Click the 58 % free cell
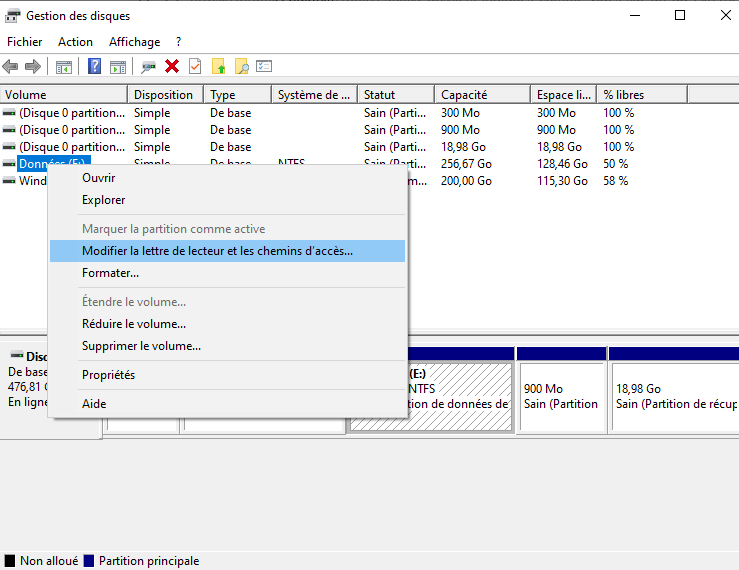This screenshot has width=739, height=570. click(x=616, y=181)
